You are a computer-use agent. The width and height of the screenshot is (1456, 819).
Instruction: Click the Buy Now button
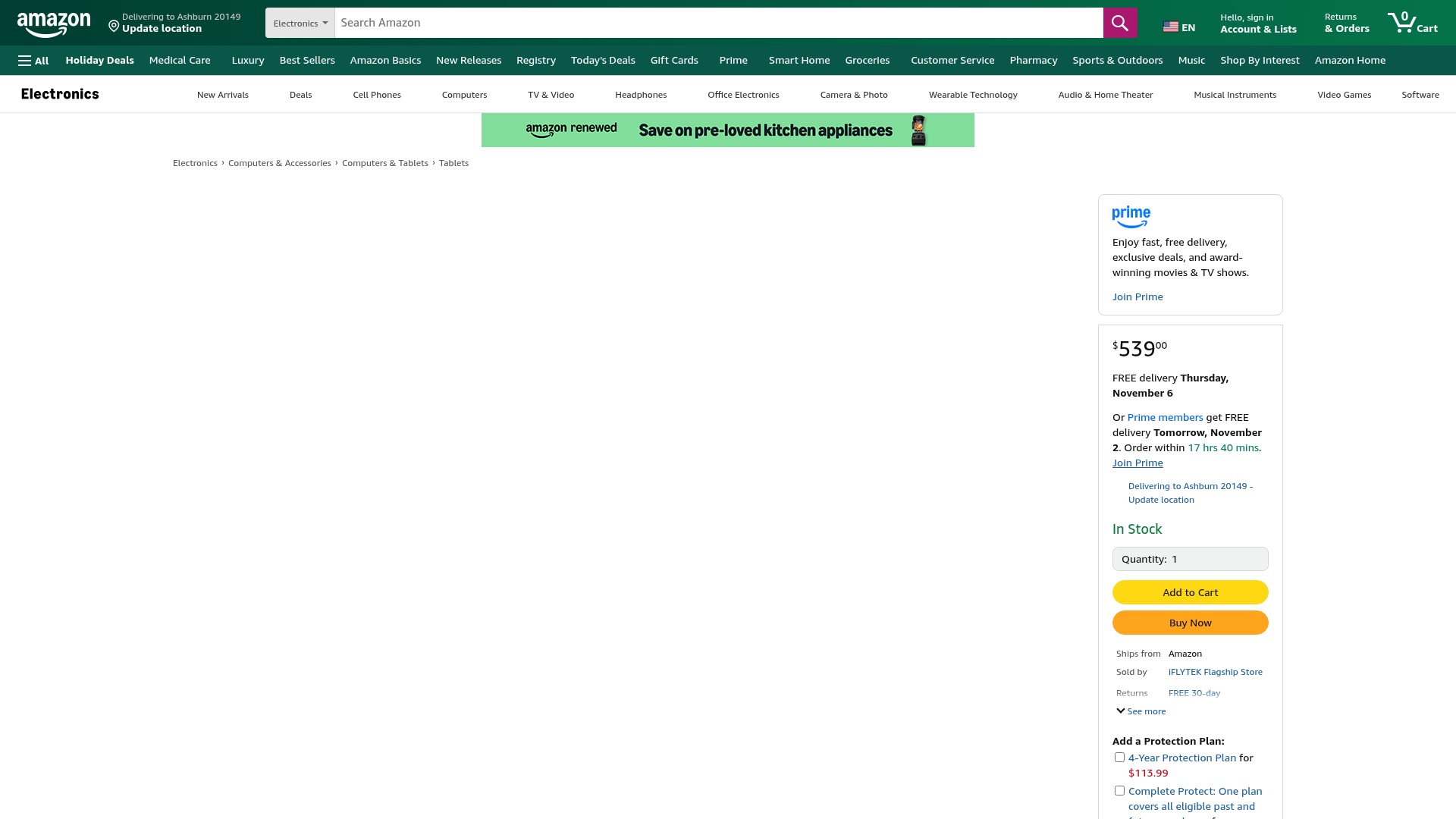(x=1190, y=623)
